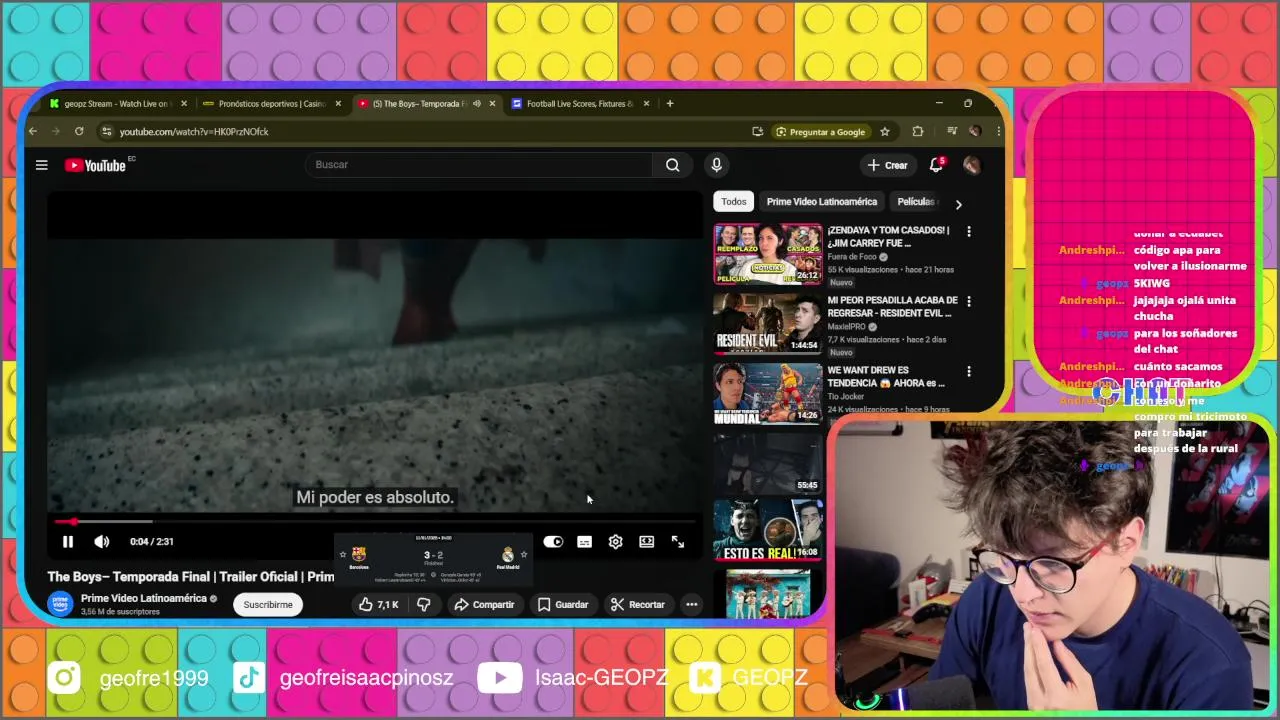This screenshot has width=1280, height=720.
Task: Open the Prime Video channel avatar
Action: click(x=61, y=604)
